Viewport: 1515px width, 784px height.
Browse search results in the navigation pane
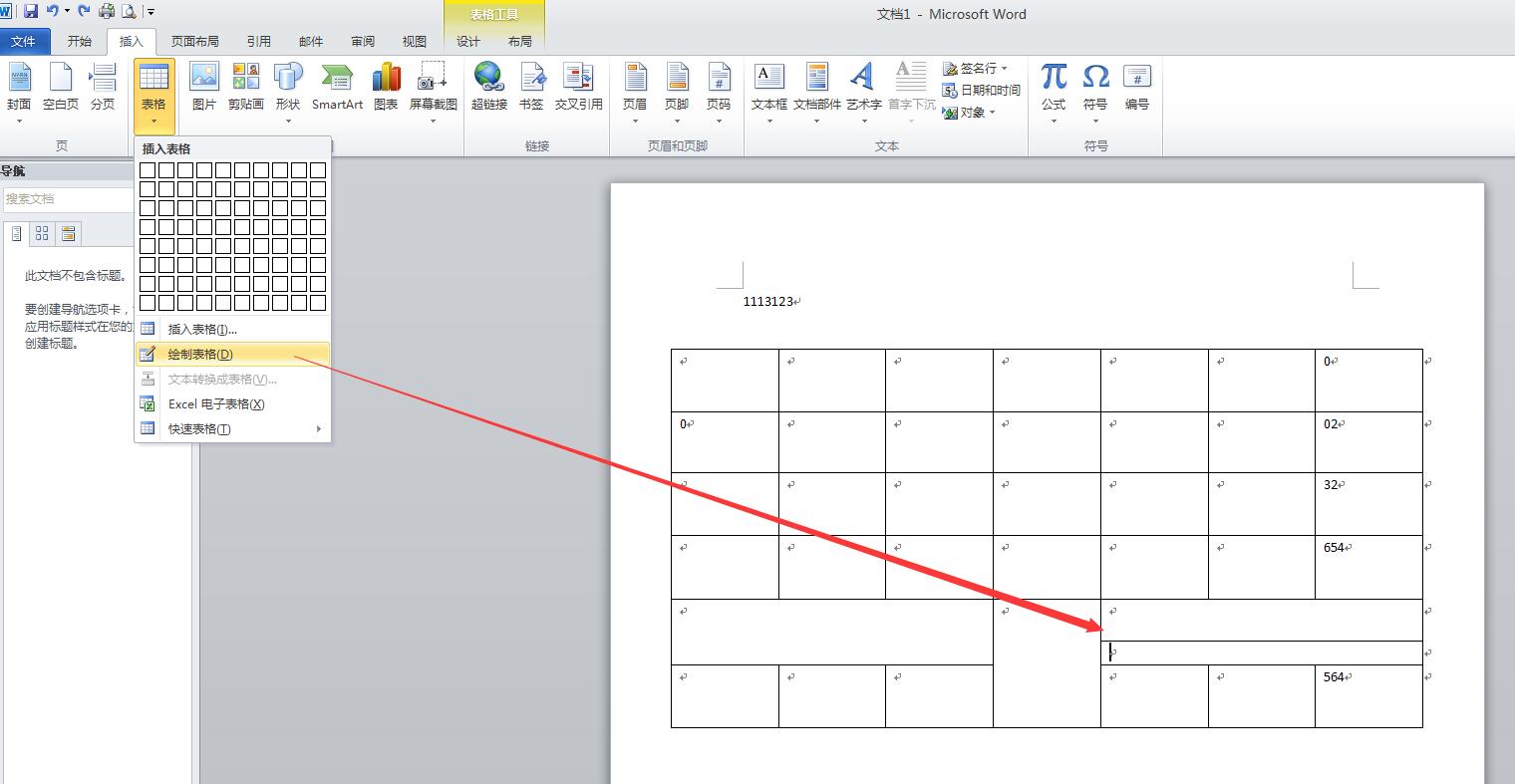pos(68,233)
